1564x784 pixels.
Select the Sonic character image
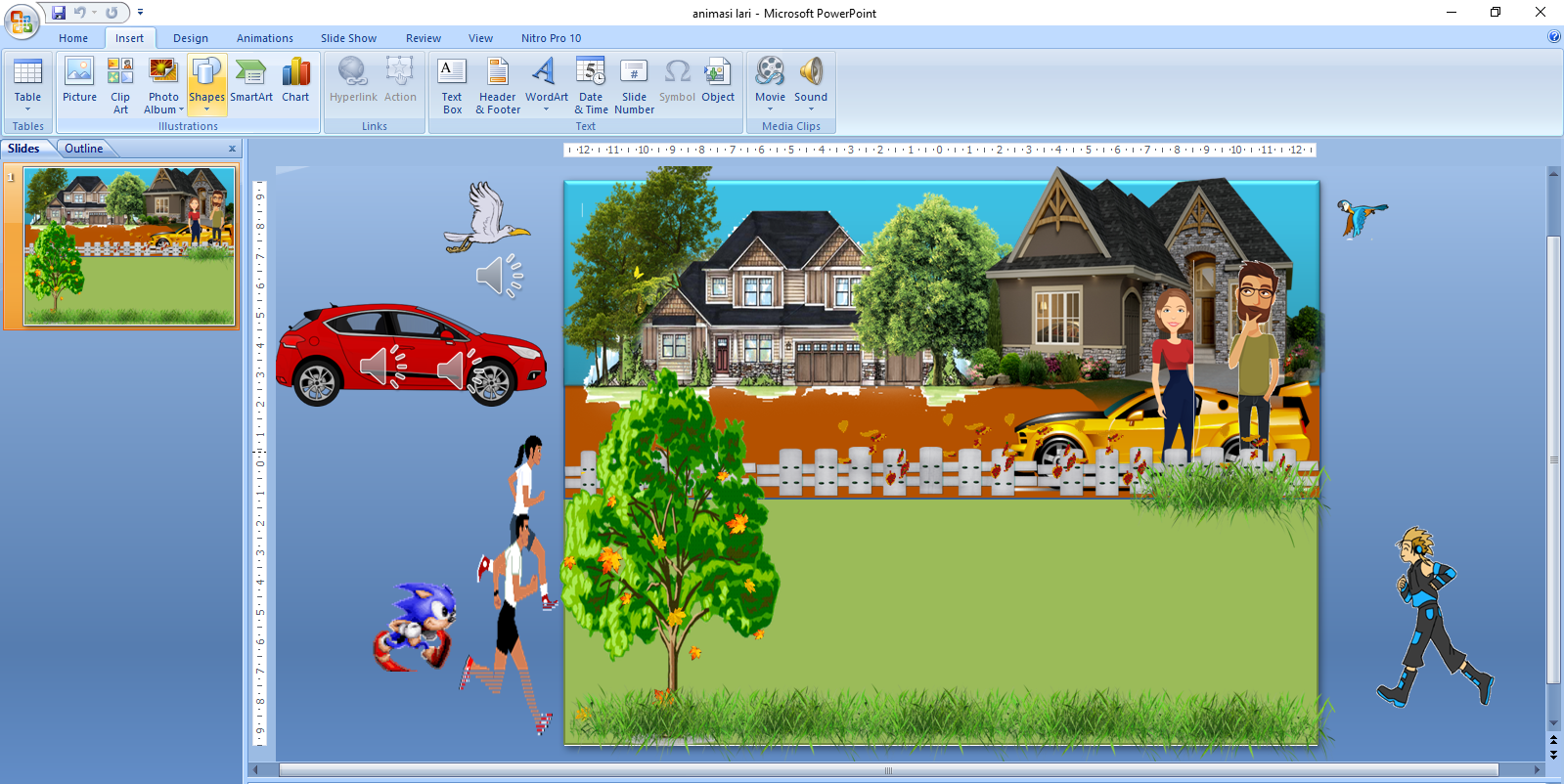click(416, 628)
